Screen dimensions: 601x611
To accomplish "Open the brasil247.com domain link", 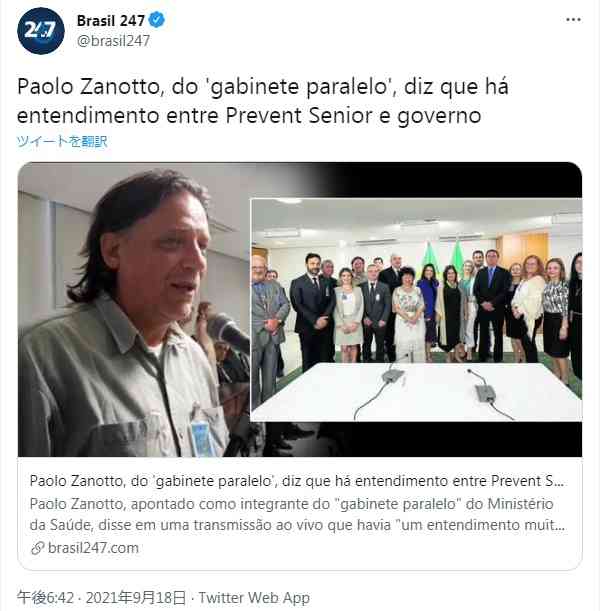I will click(x=93, y=548).
